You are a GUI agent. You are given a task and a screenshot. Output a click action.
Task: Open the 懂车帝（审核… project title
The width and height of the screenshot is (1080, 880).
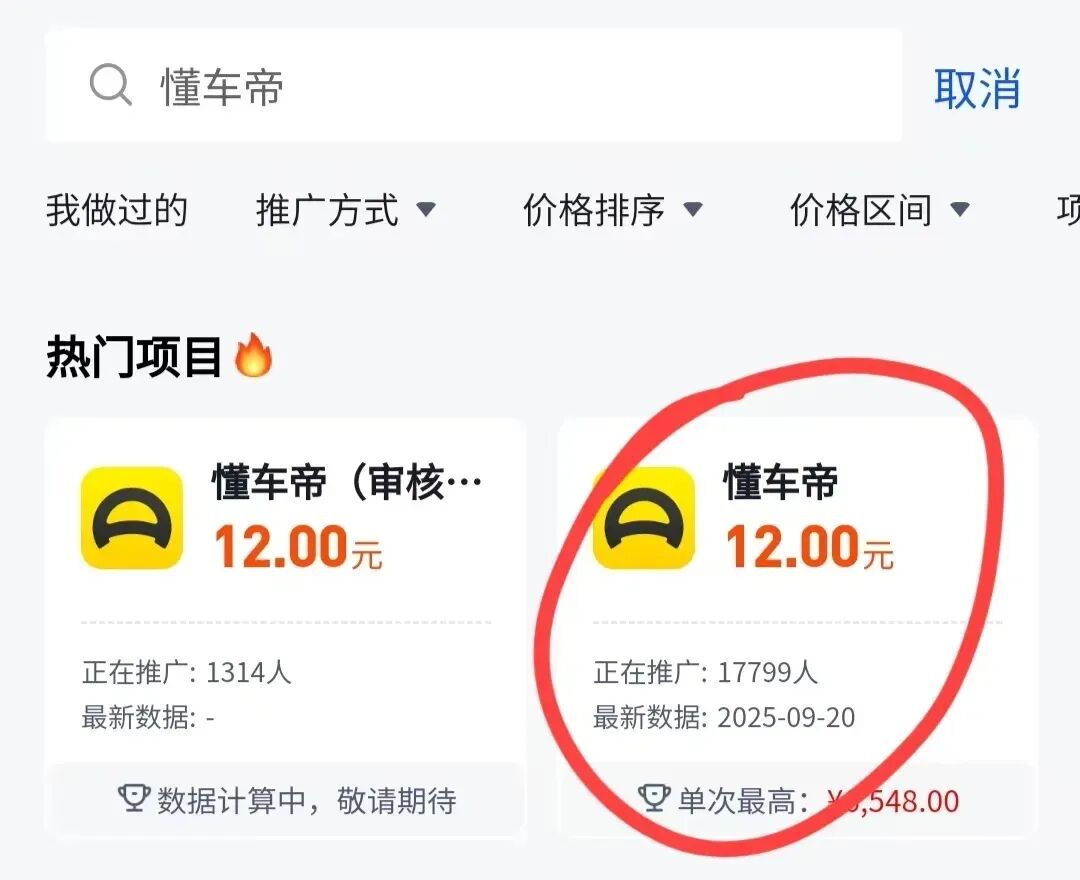tap(347, 483)
